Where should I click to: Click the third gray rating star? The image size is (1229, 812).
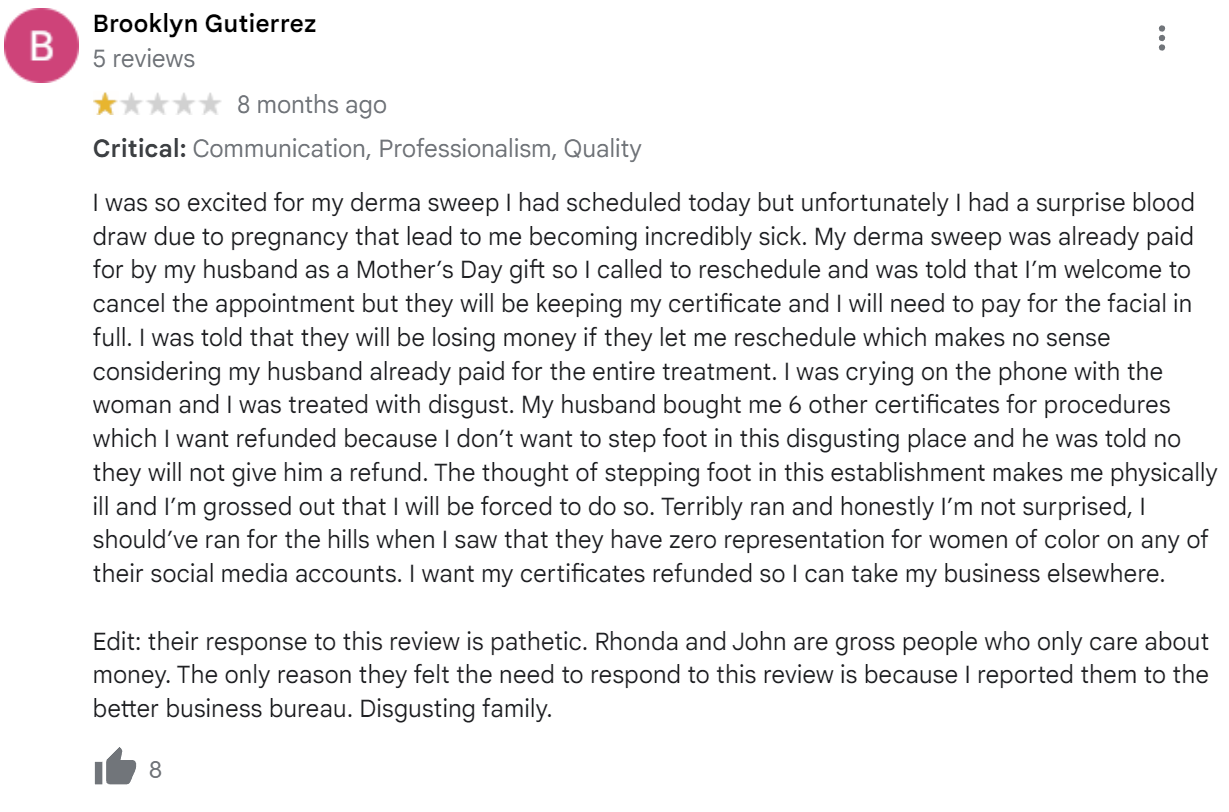(157, 104)
